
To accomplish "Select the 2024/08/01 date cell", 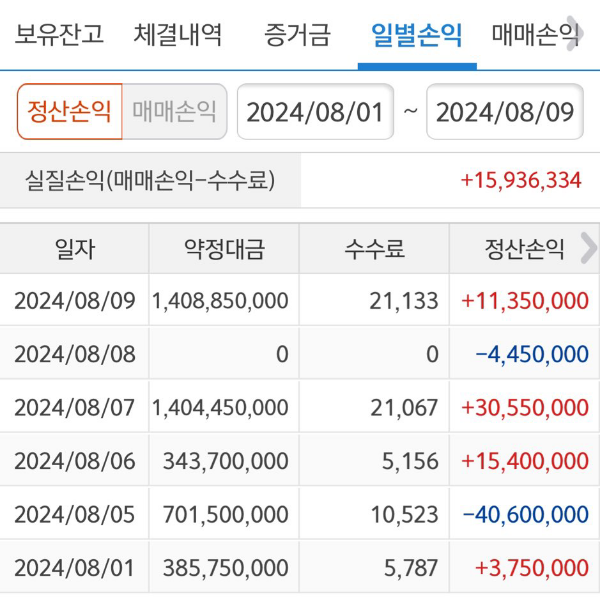I will click(x=74, y=567).
